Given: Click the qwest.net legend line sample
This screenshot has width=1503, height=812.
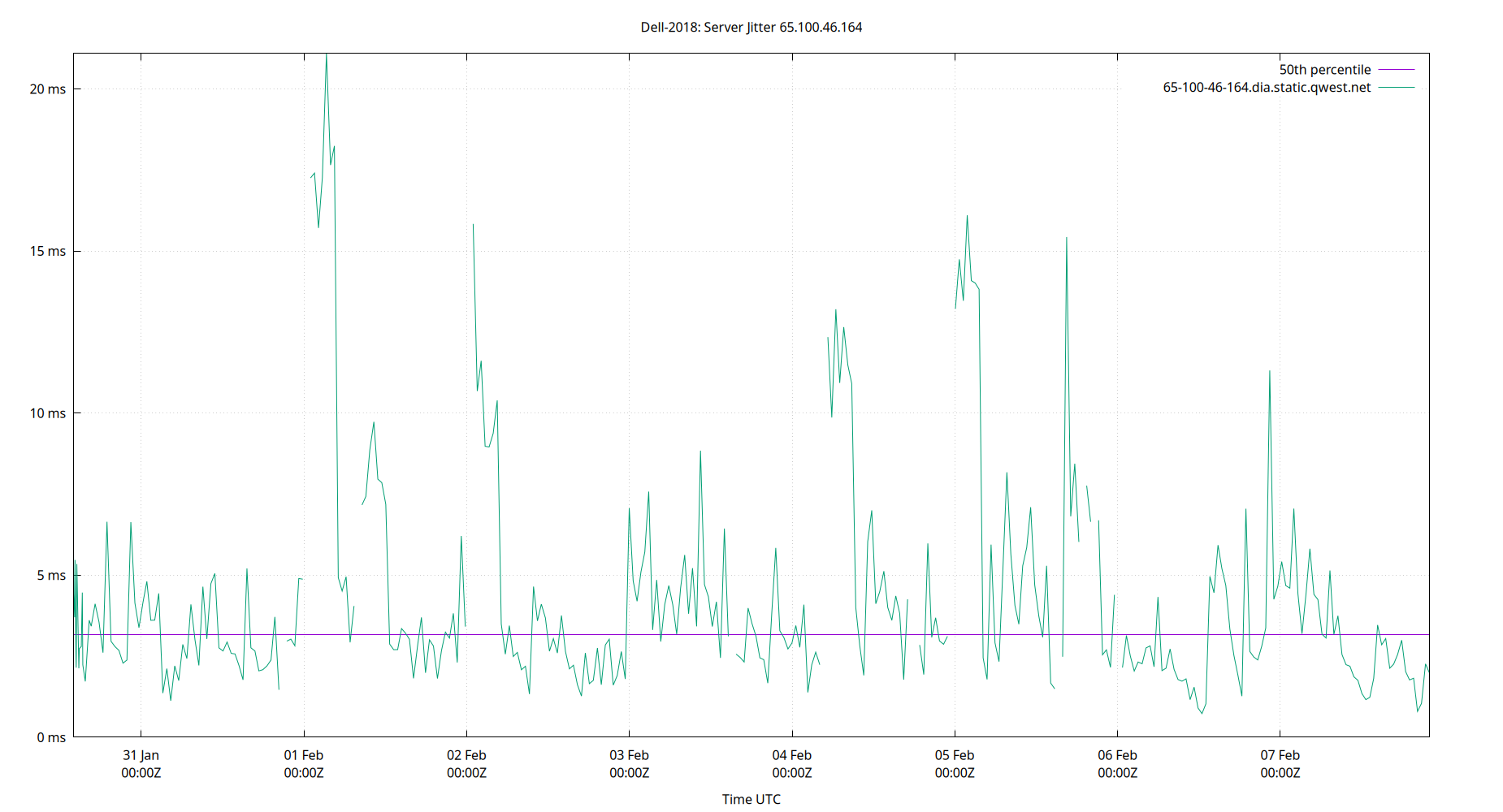Looking at the screenshot, I should point(1396,87).
